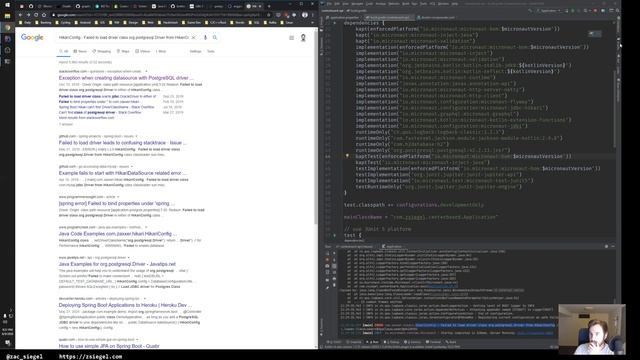Open the Google account avatar
The image size is (640, 360).
(x=303, y=38)
